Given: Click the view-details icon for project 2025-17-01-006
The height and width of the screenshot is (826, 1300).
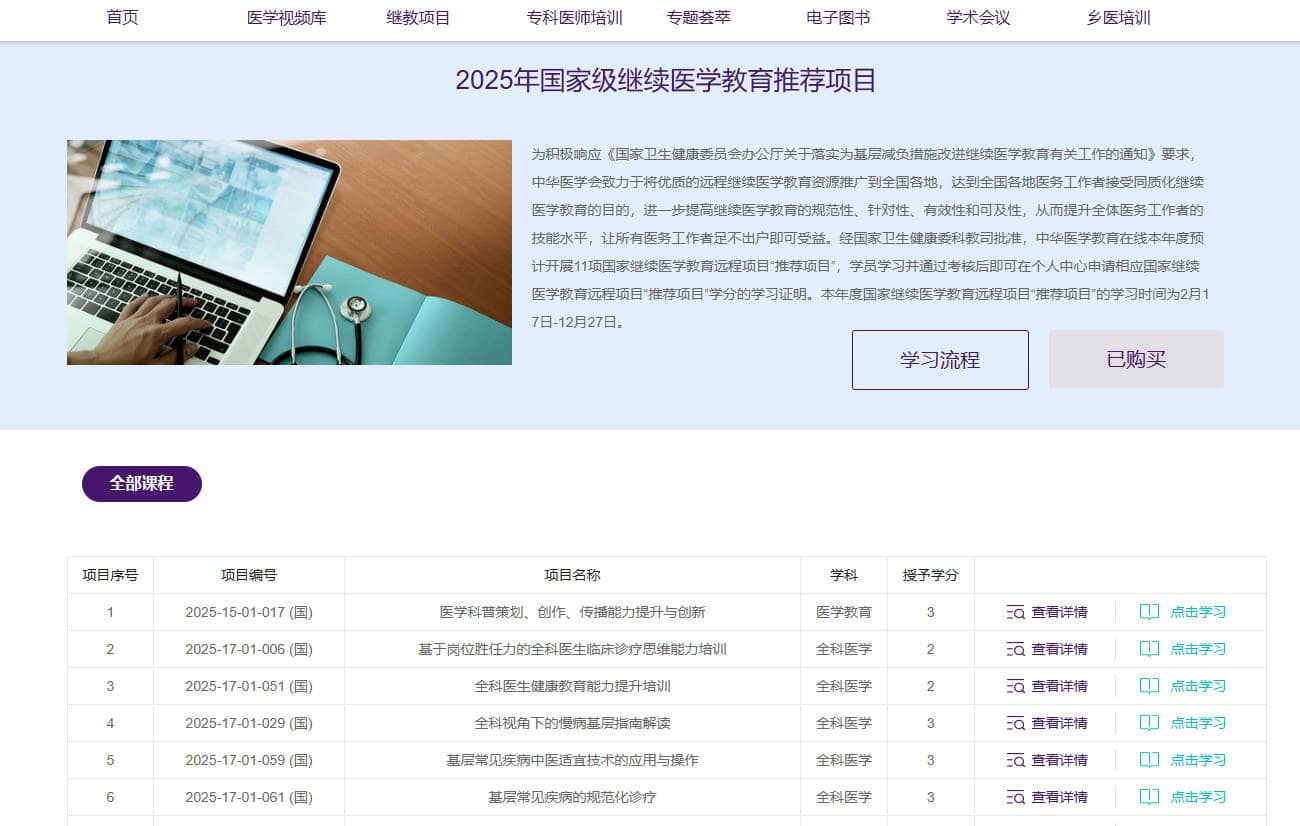Looking at the screenshot, I should tap(1015, 649).
